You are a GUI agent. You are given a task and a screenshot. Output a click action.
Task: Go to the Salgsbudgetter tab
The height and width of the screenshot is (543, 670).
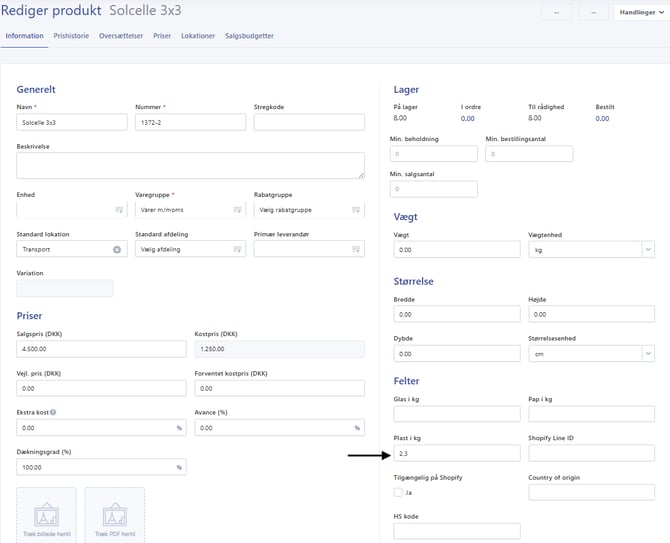249,36
